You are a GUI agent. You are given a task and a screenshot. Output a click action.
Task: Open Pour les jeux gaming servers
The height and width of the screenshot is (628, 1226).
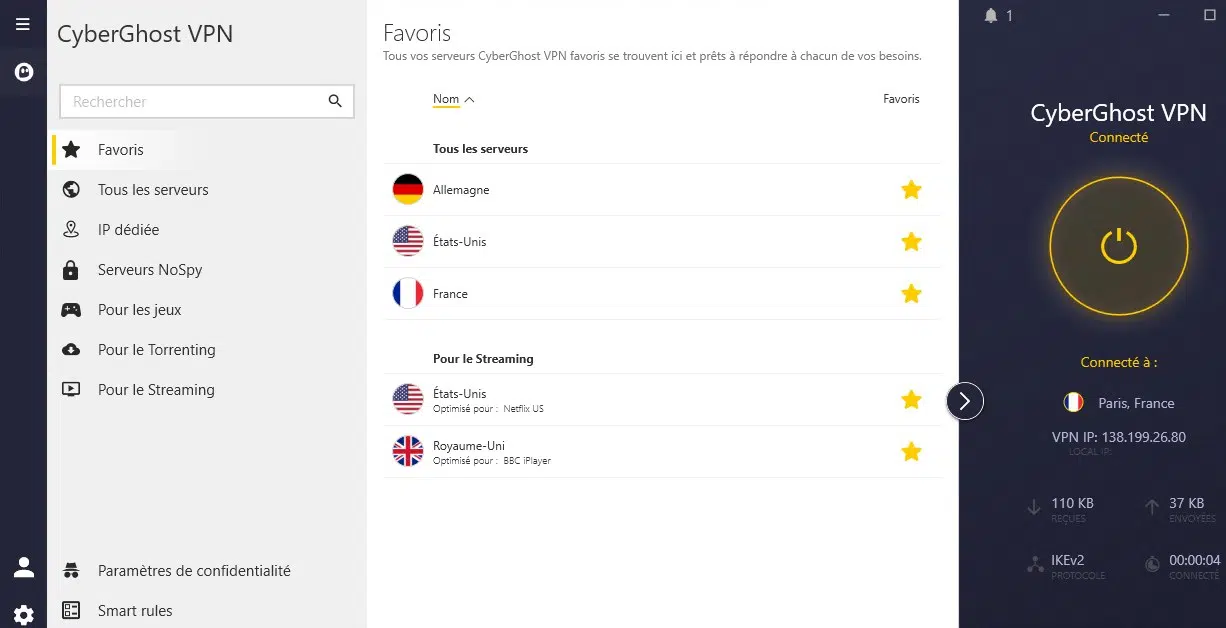click(139, 310)
